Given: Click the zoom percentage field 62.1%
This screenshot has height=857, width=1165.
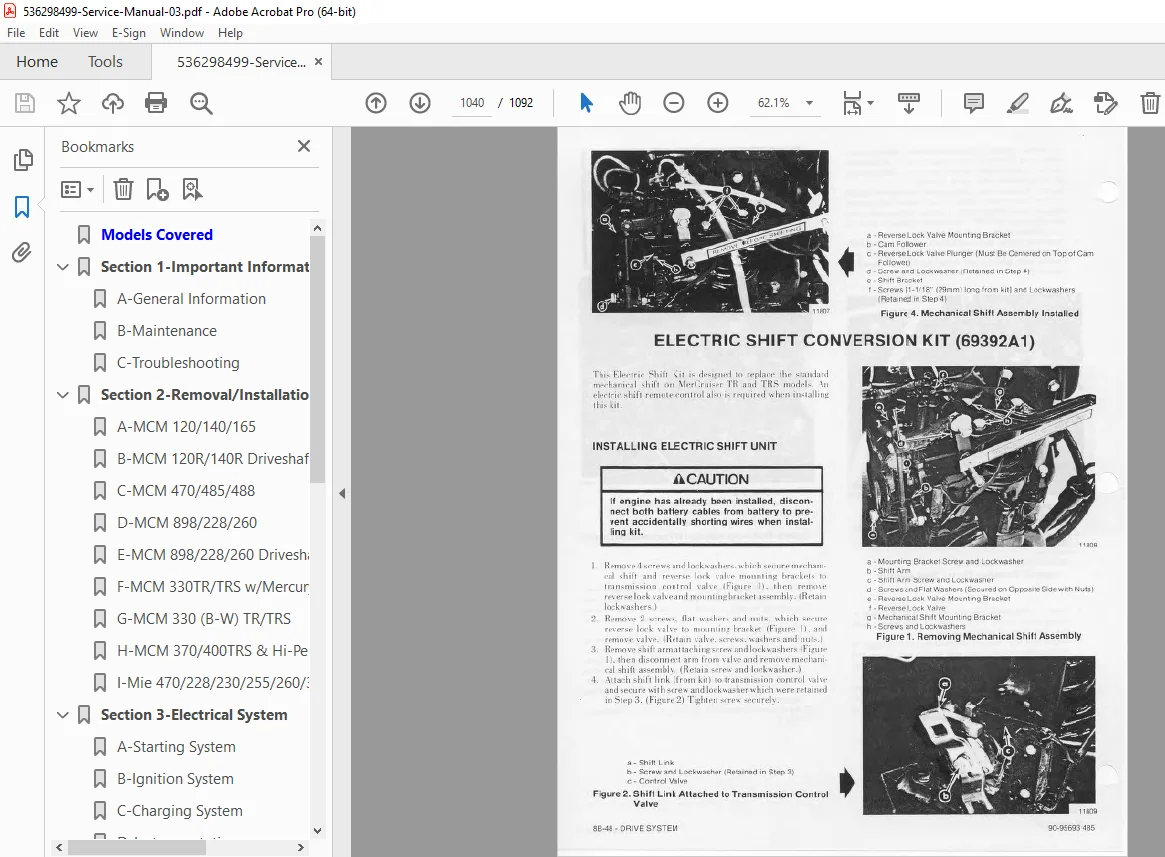Looking at the screenshot, I should pyautogui.click(x=773, y=103).
